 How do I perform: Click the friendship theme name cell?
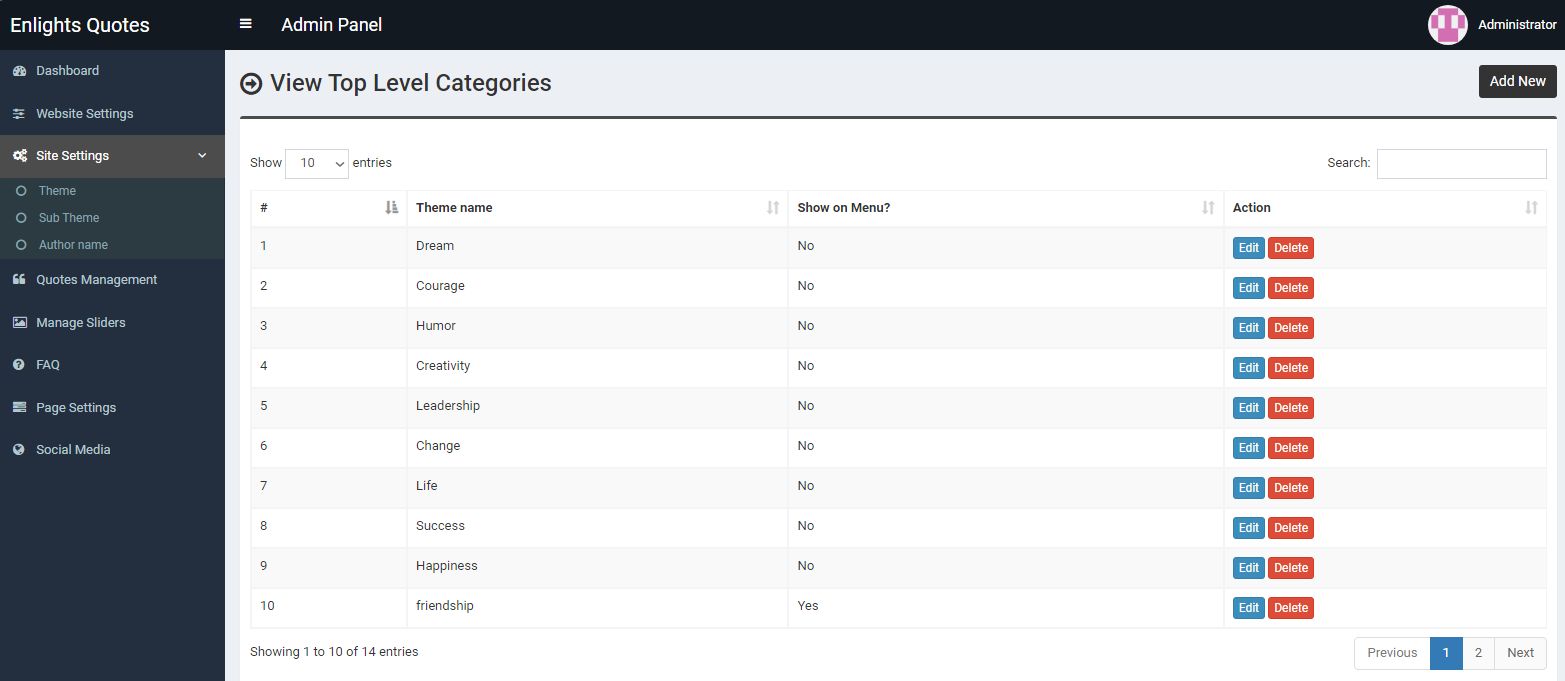597,608
